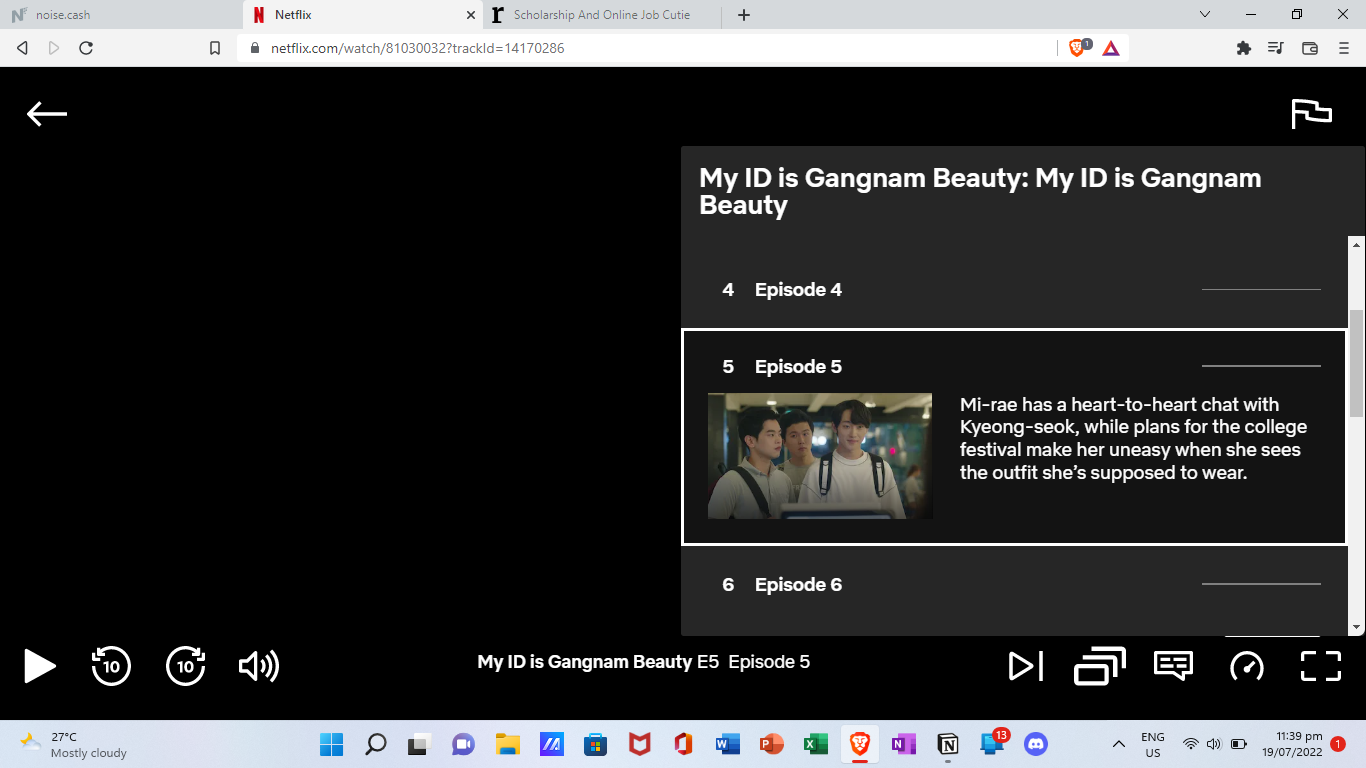Viewport: 1366px width, 768px height.
Task: Click the My ID is Gangnam Beauty panel title
Action: pyautogui.click(x=980, y=191)
